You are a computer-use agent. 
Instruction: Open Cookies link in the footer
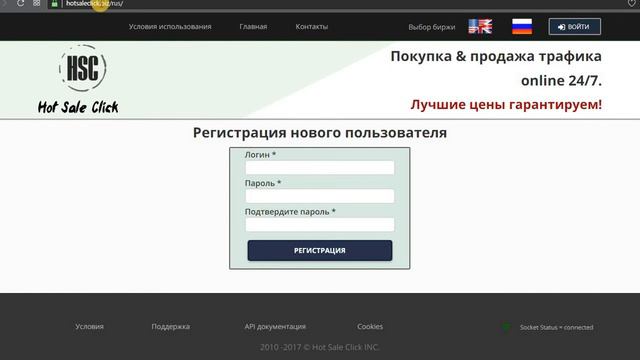(x=370, y=327)
